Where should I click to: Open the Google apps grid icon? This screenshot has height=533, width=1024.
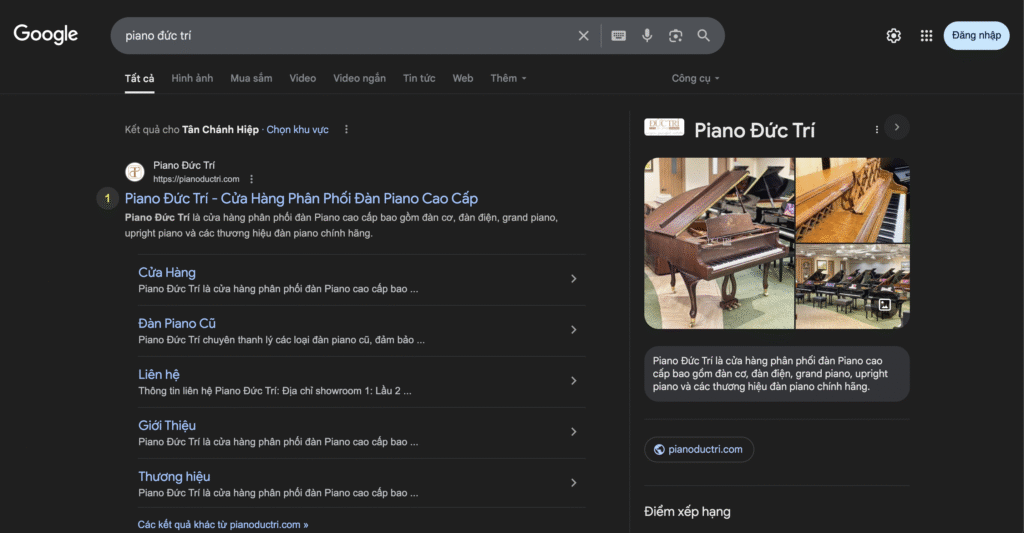926,36
